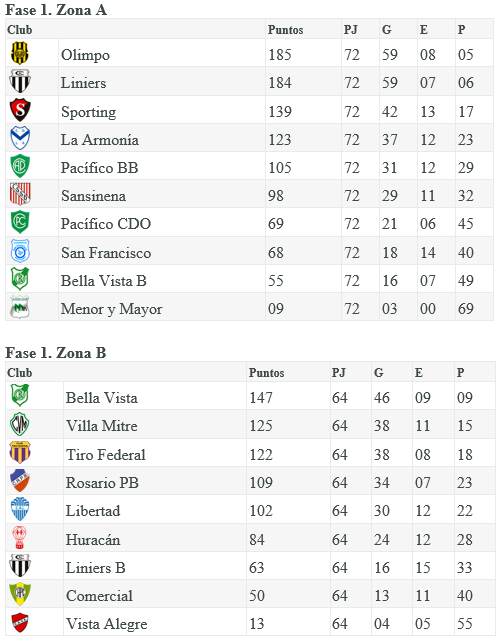Screen dimensions: 501x641
Task: Click Olimpo's 185 points cell
Action: 280,54
